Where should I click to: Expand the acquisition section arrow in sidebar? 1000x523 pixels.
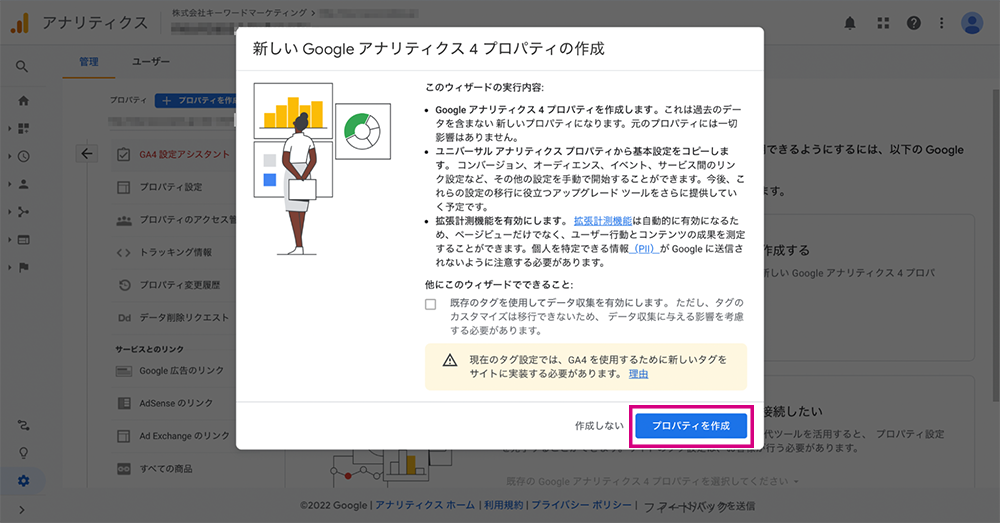pos(10,212)
